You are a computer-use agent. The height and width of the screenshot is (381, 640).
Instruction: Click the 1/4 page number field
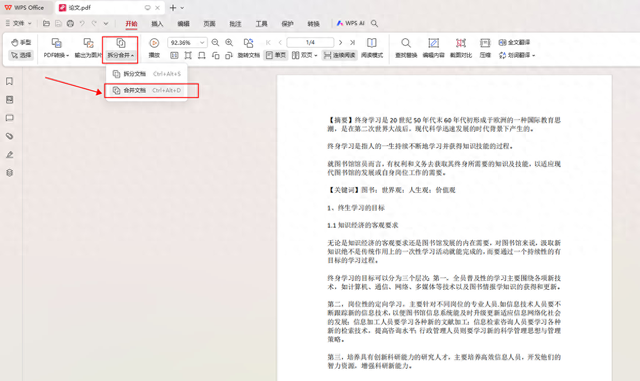point(310,42)
